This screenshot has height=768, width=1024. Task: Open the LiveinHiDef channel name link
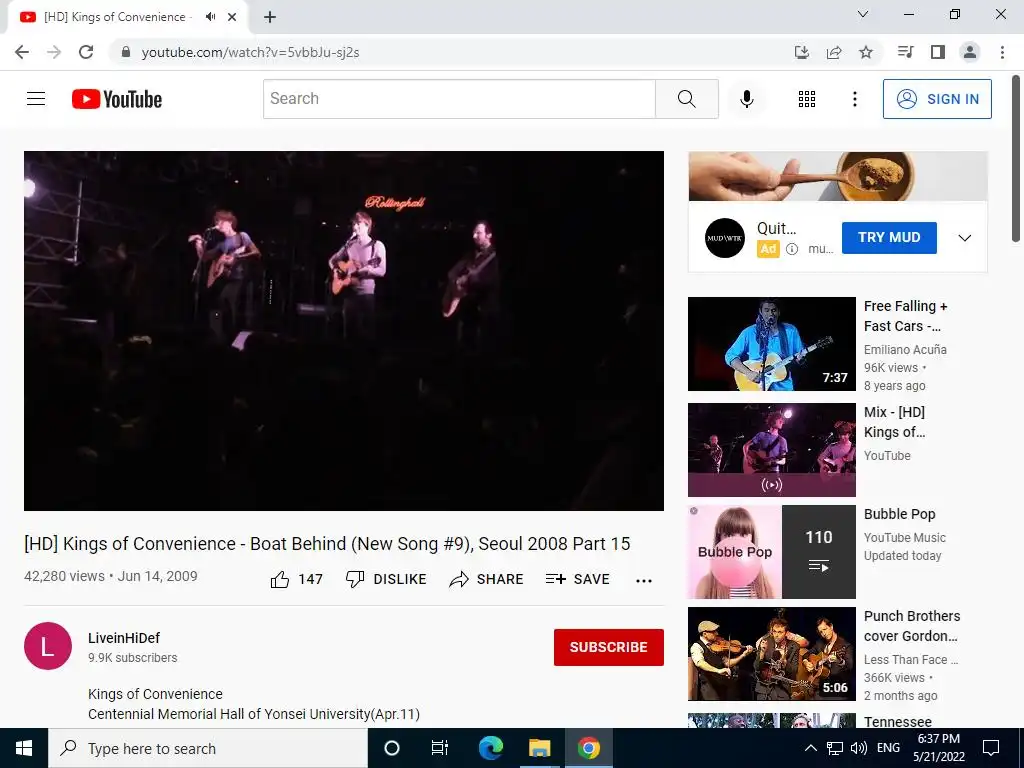124,638
